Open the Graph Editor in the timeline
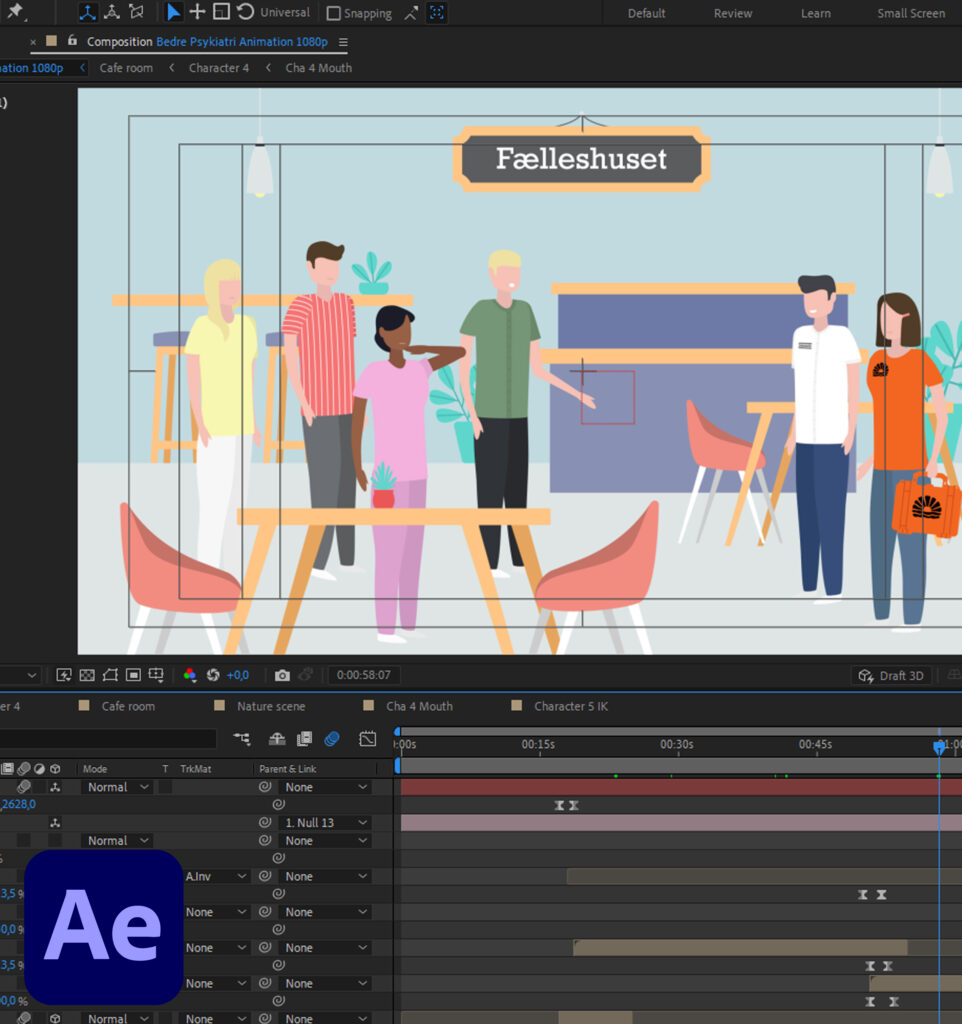 (367, 739)
